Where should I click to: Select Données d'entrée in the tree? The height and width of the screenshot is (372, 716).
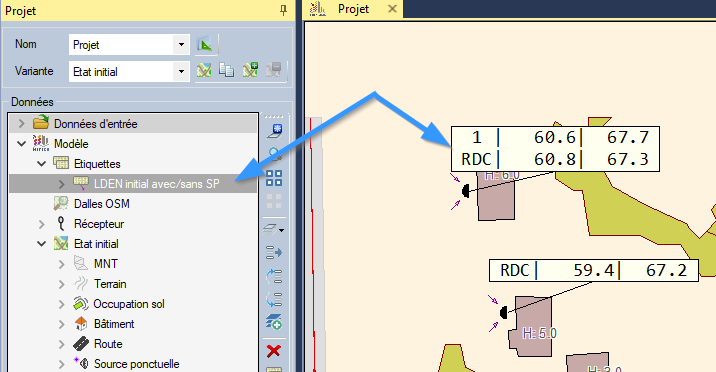pos(95,124)
